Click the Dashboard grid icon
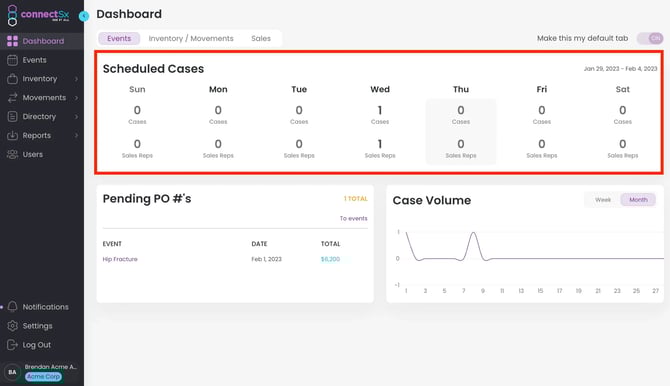 point(12,41)
